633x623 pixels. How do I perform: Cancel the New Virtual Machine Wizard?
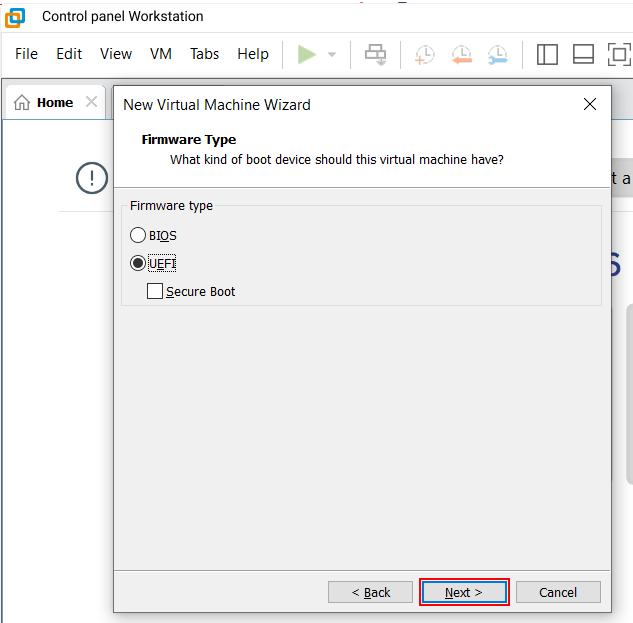(x=558, y=592)
